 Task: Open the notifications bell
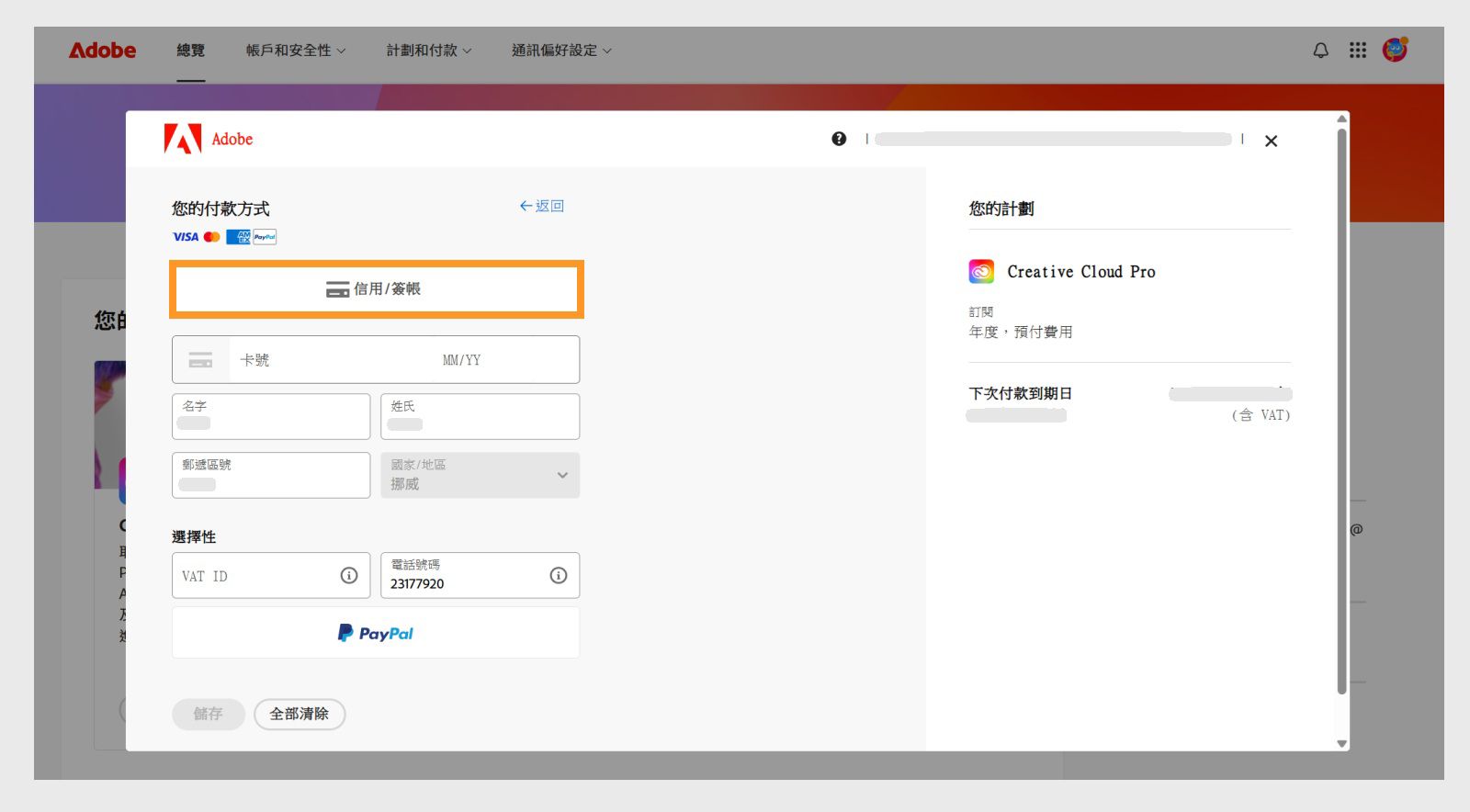(x=1320, y=51)
